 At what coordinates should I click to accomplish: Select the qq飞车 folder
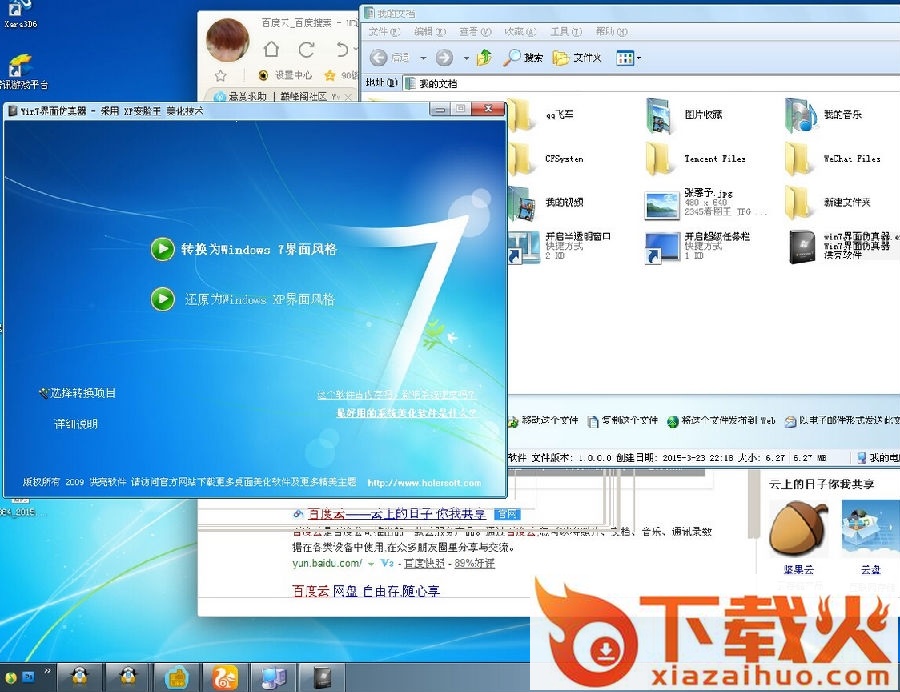point(541,114)
